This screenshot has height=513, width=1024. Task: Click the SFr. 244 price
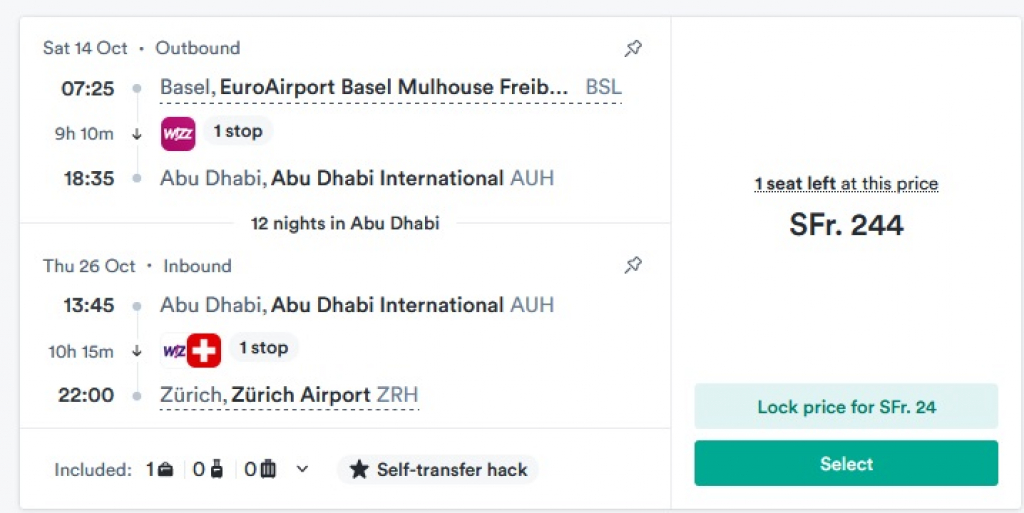(846, 225)
